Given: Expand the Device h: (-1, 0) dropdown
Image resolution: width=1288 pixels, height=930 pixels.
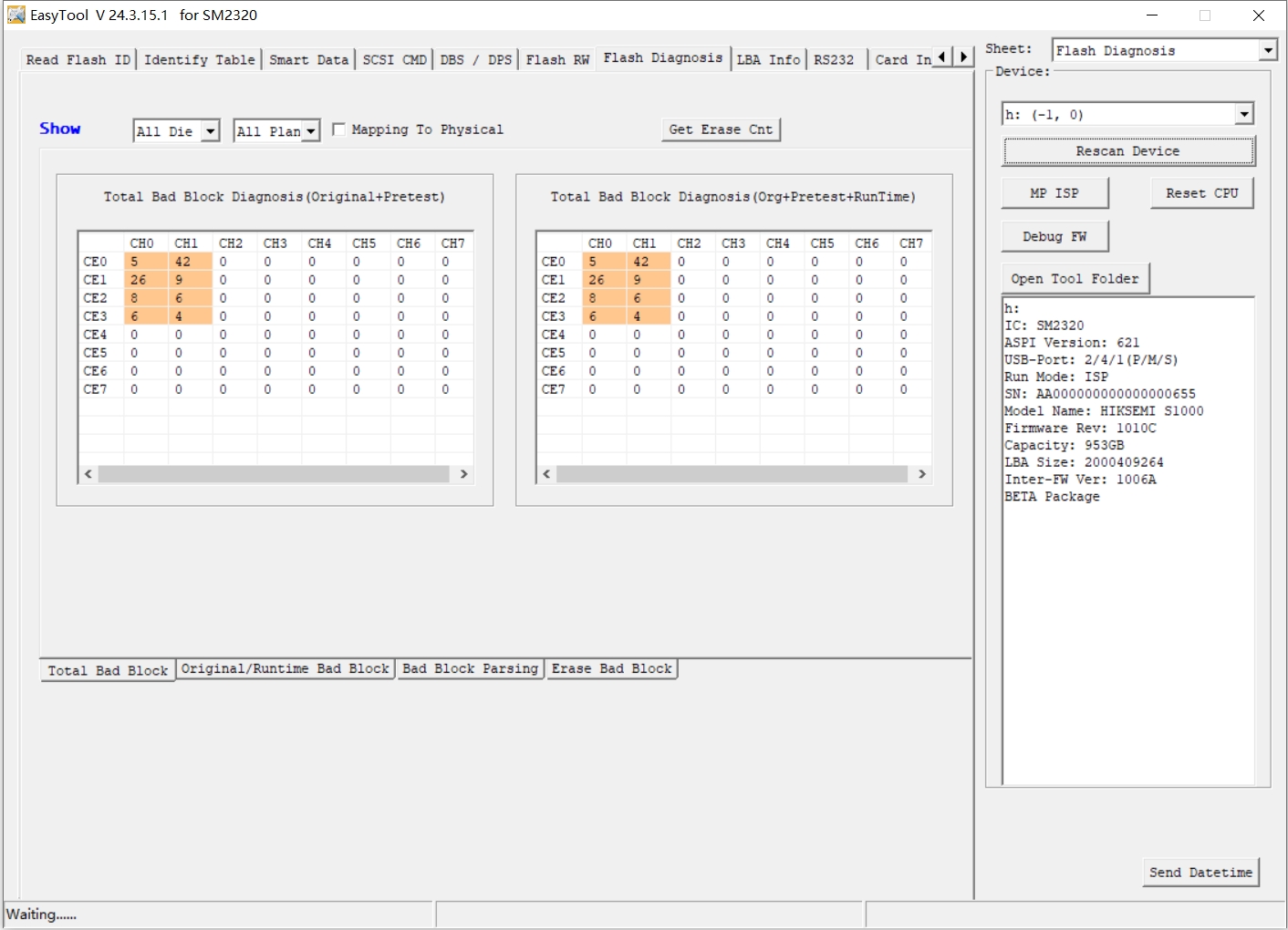Looking at the screenshot, I should point(1244,114).
